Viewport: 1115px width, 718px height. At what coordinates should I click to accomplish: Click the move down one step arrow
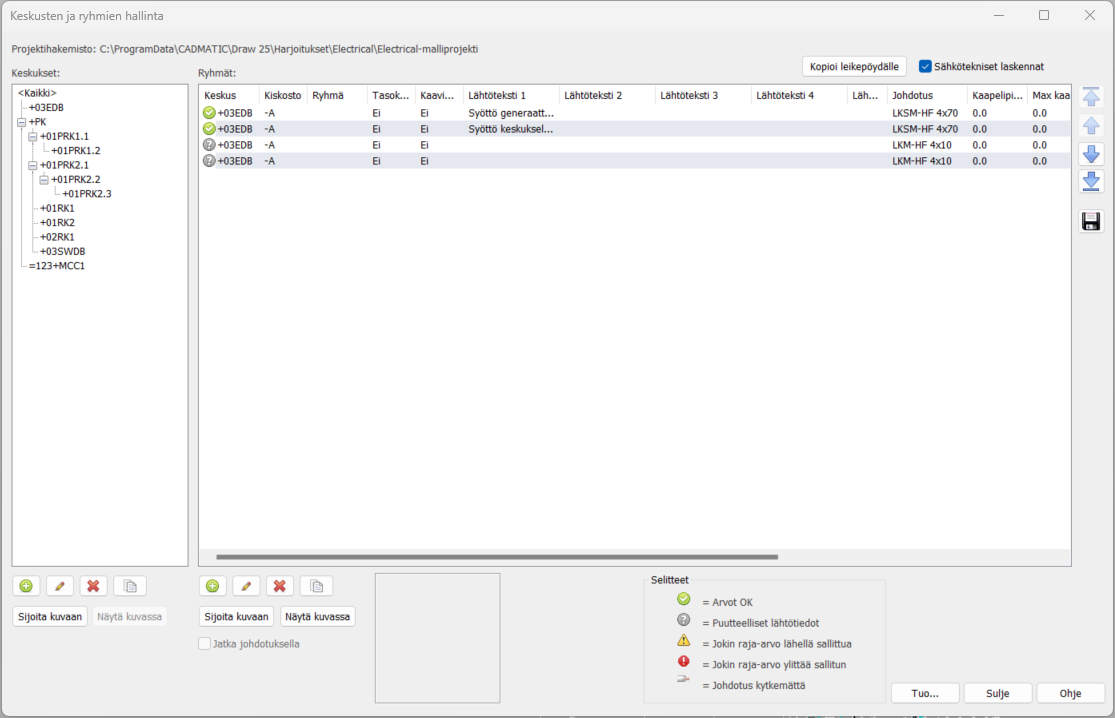pos(1091,153)
